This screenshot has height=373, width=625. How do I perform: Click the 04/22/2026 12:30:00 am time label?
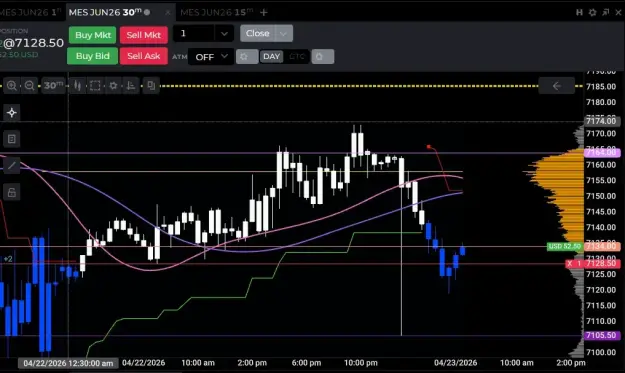click(x=68, y=363)
